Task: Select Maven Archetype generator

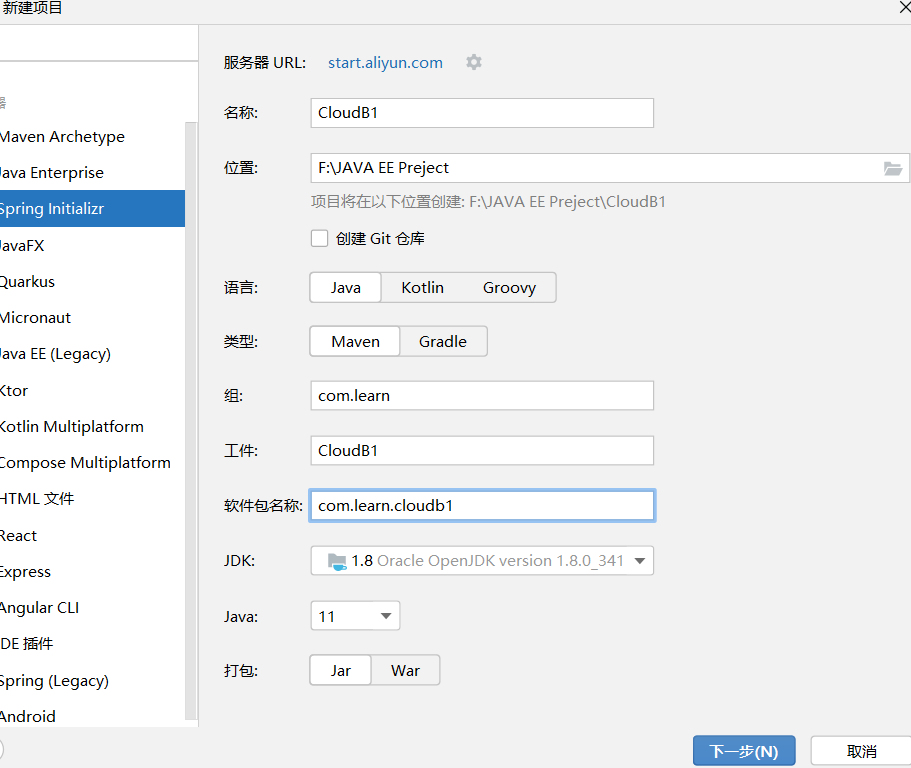Action: pos(62,136)
